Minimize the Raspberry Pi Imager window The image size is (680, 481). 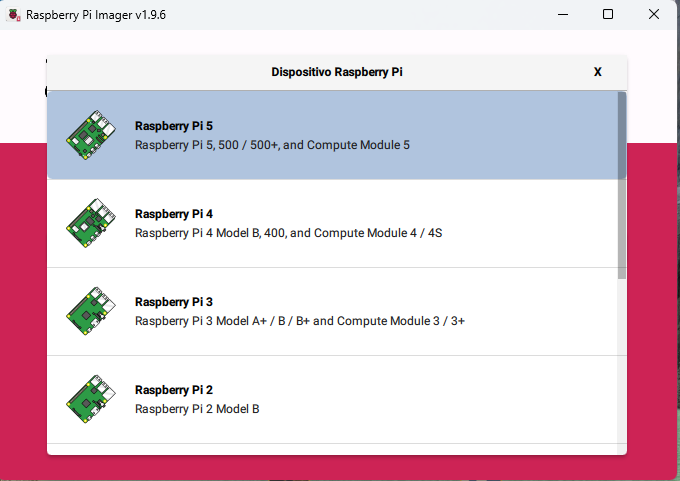click(563, 15)
